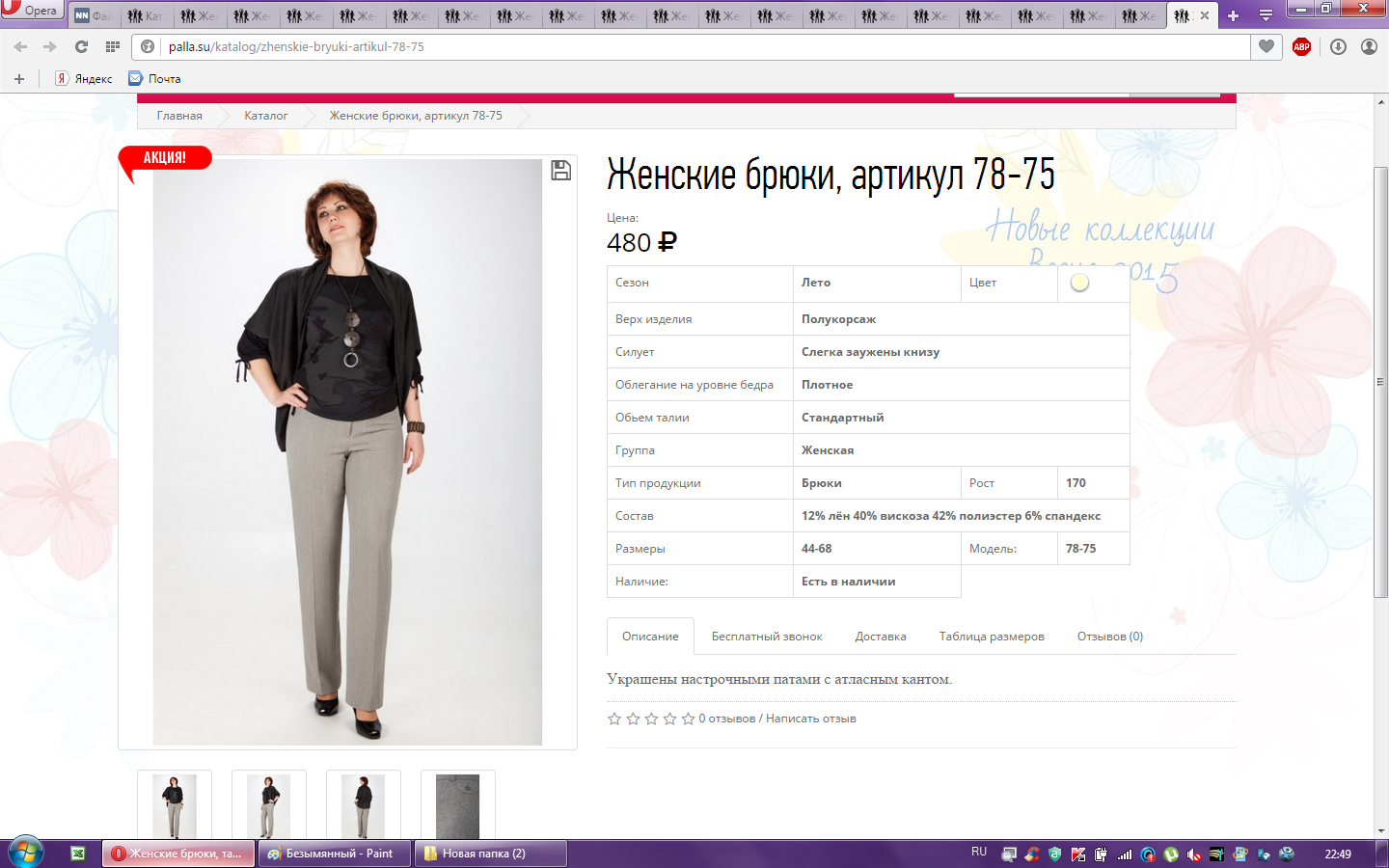This screenshot has height=868, width=1389.
Task: Open the browser downloads icon
Action: 1338,46
